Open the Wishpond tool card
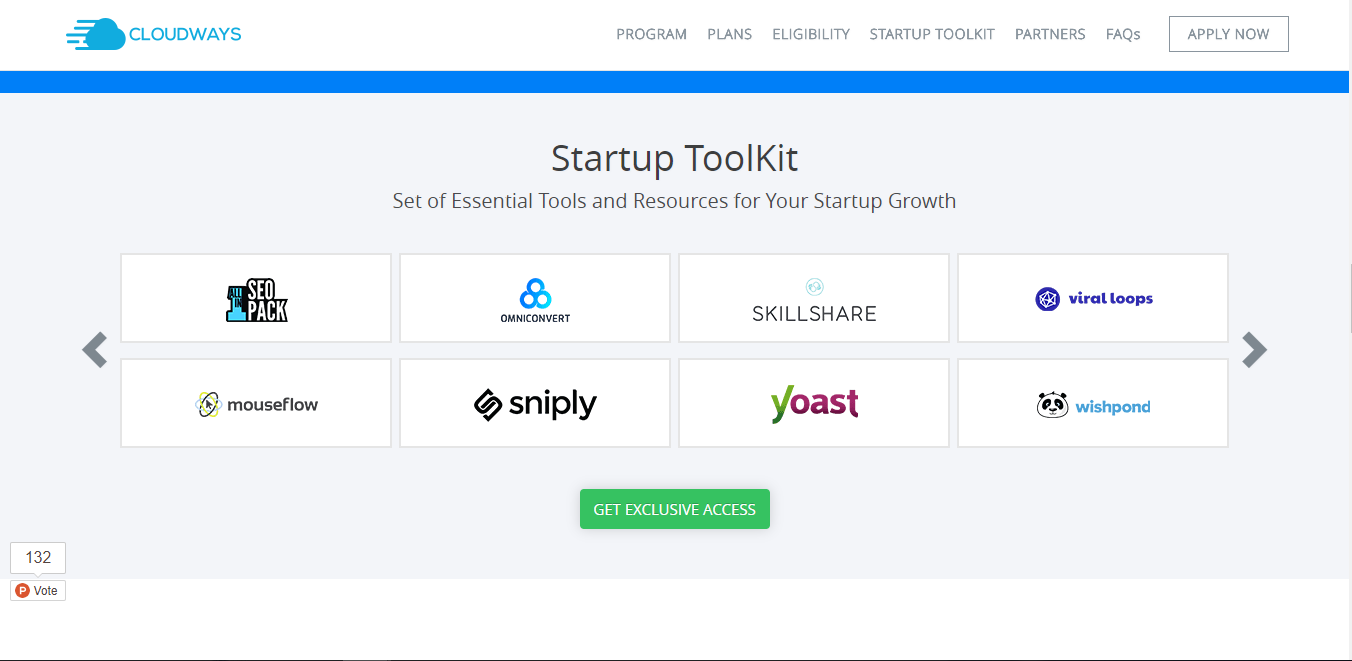Image resolution: width=1352 pixels, height=661 pixels. point(1093,403)
